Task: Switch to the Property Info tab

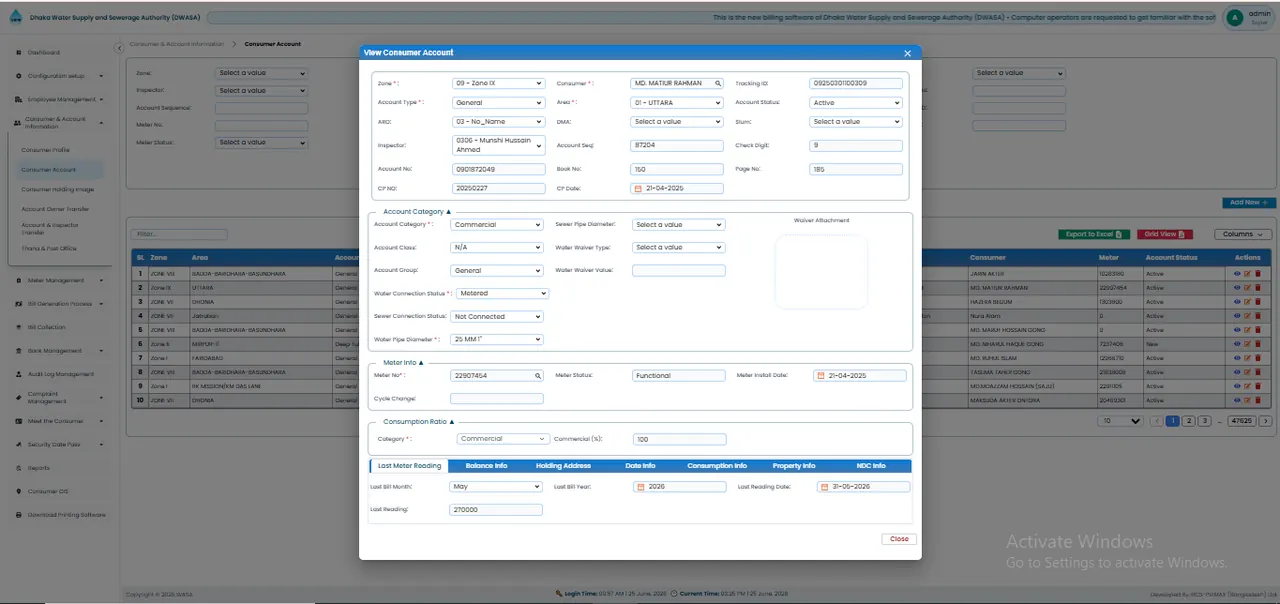Action: [794, 466]
